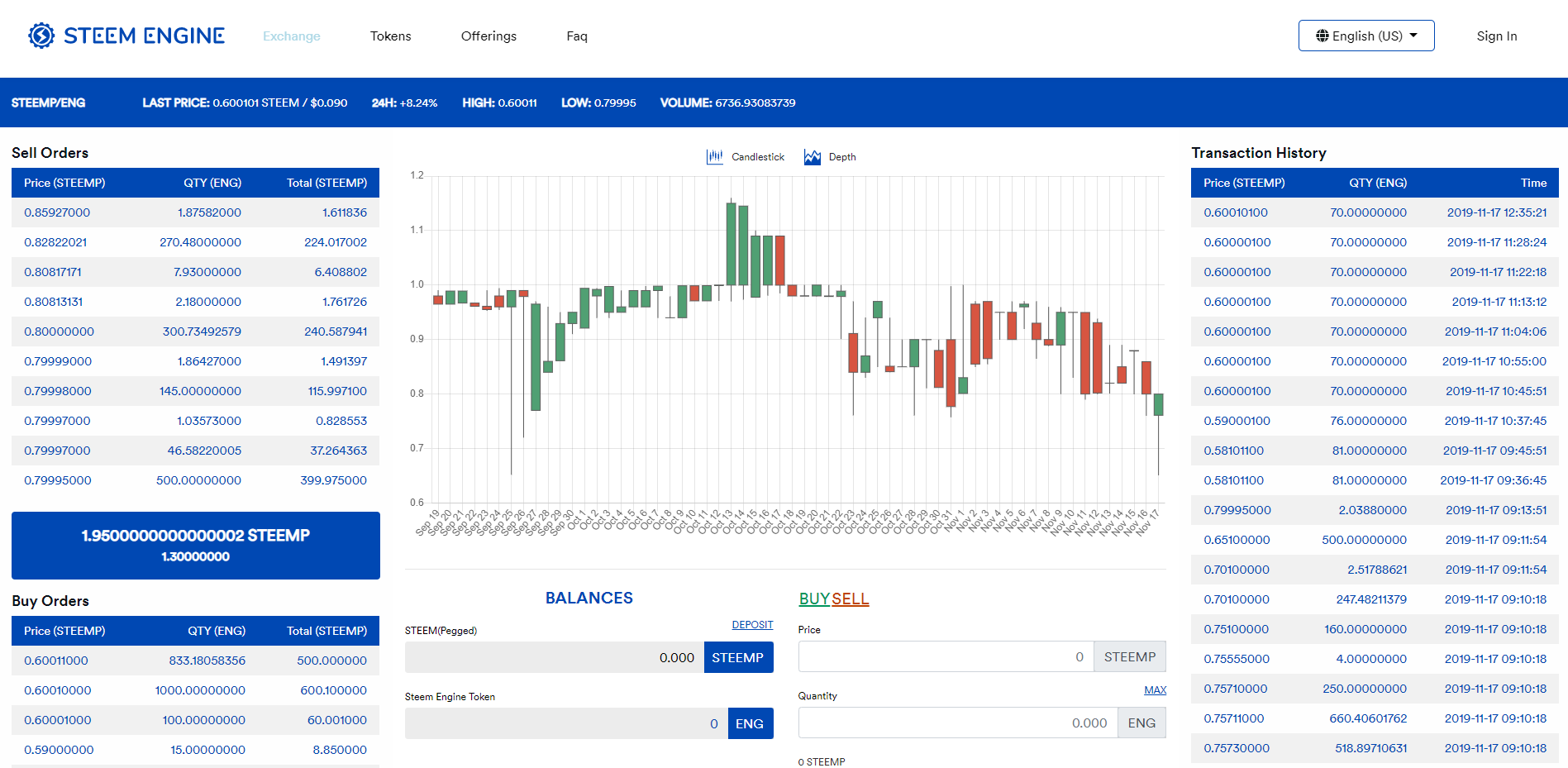Screen dimensions: 1568x768
Task: Select sell order at price 0.82822021
Action: click(195, 242)
